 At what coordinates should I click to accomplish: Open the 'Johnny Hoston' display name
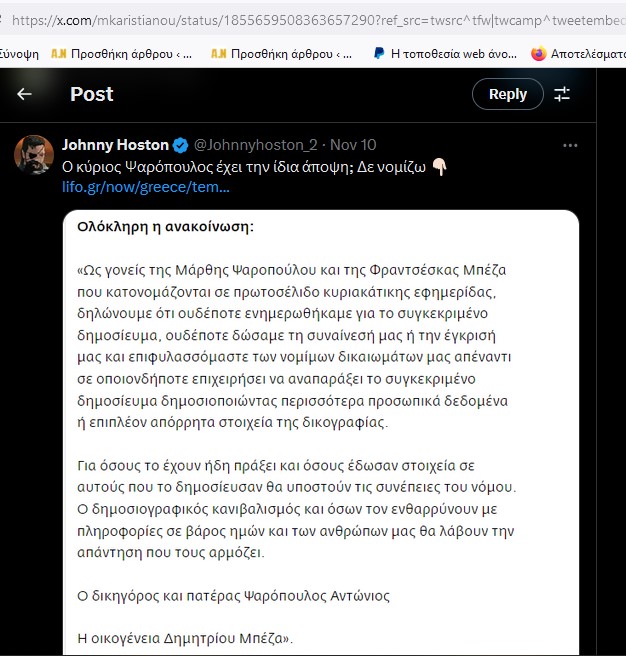(x=115, y=145)
